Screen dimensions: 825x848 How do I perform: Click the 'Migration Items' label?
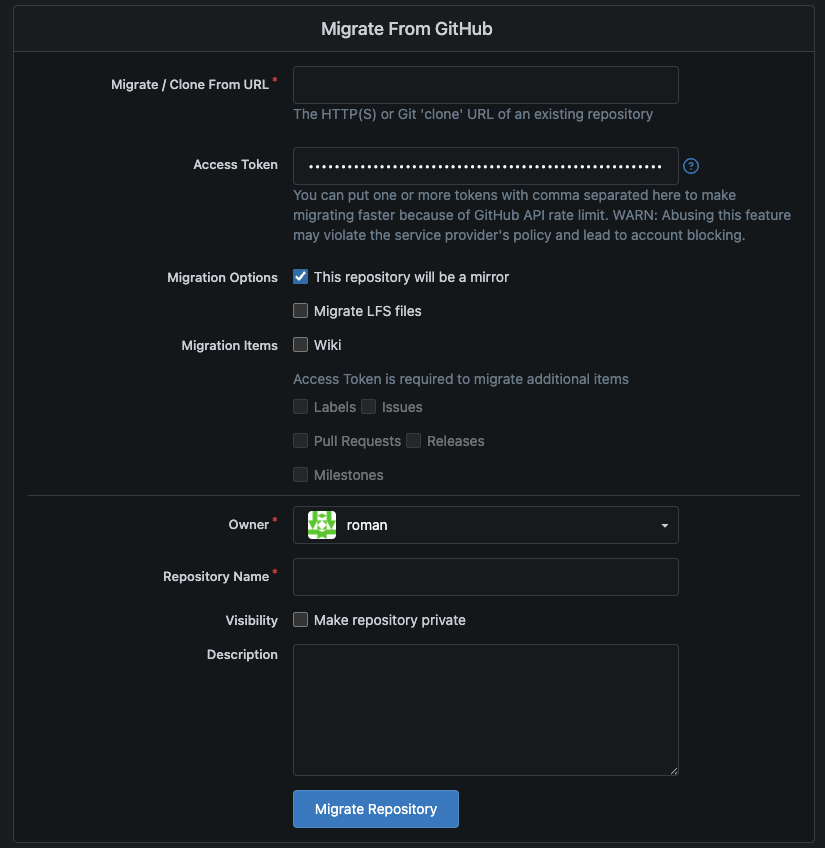click(x=229, y=346)
